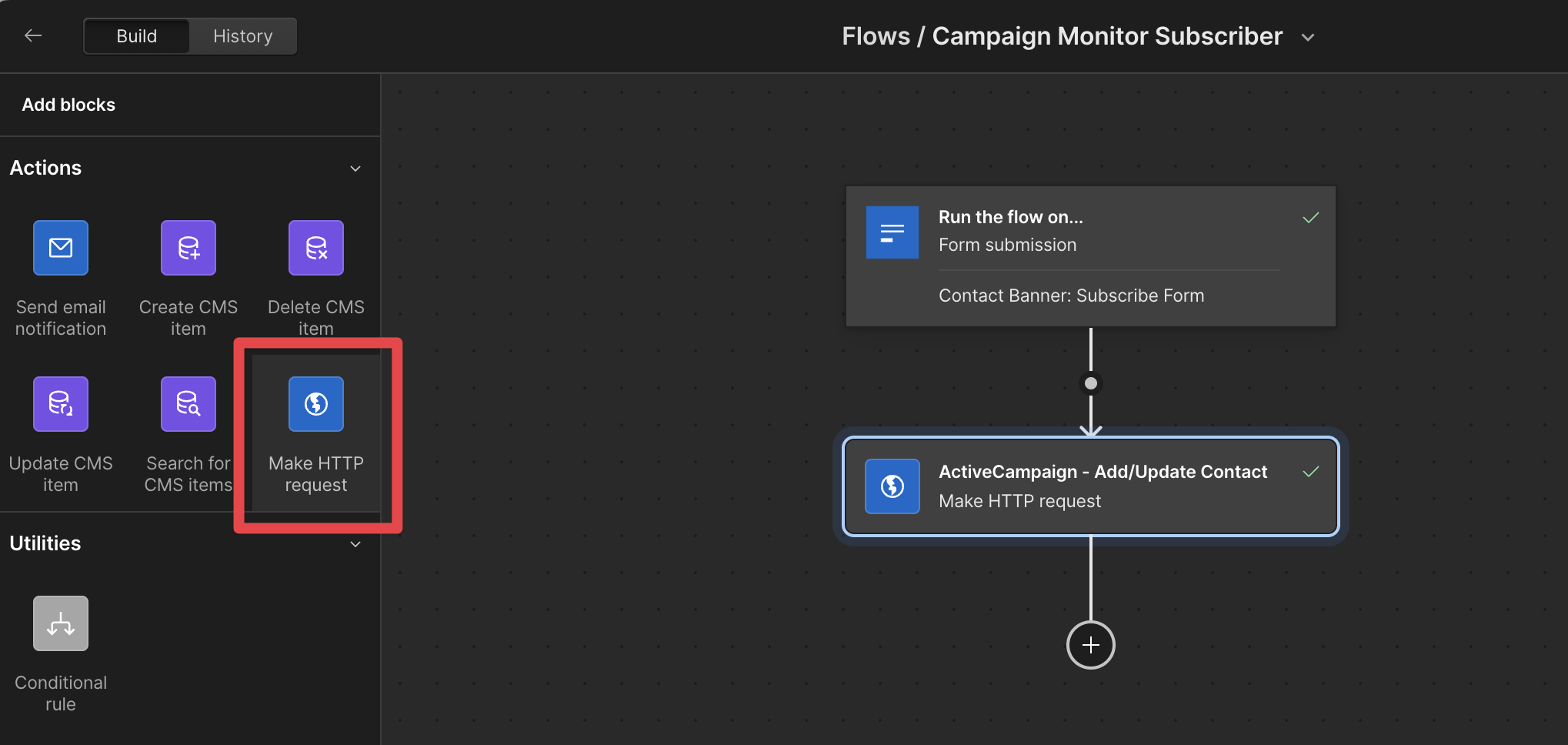Collapse the Actions section
The height and width of the screenshot is (745, 1568).
coord(355,169)
